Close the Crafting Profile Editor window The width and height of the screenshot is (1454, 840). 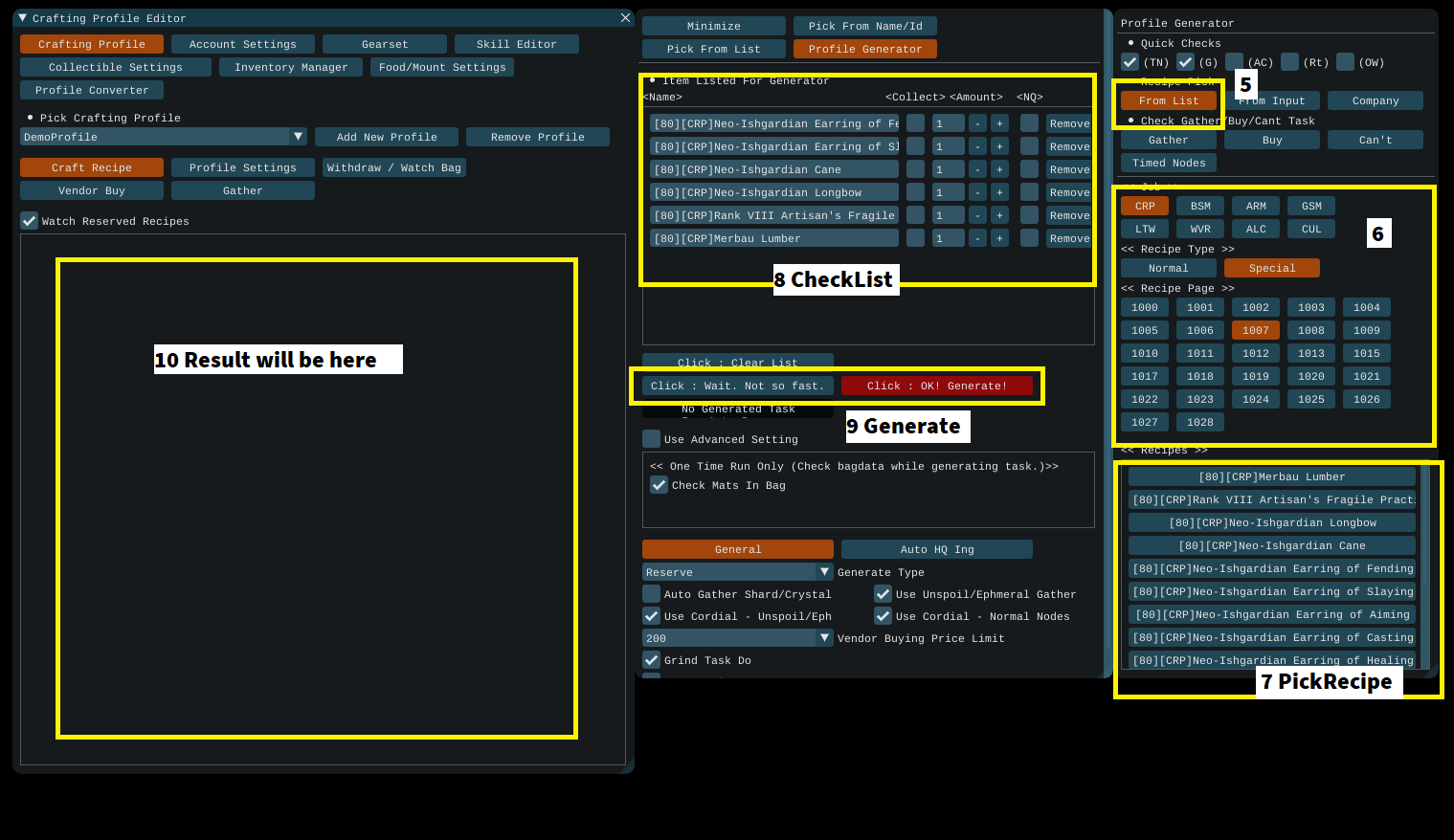pos(625,18)
